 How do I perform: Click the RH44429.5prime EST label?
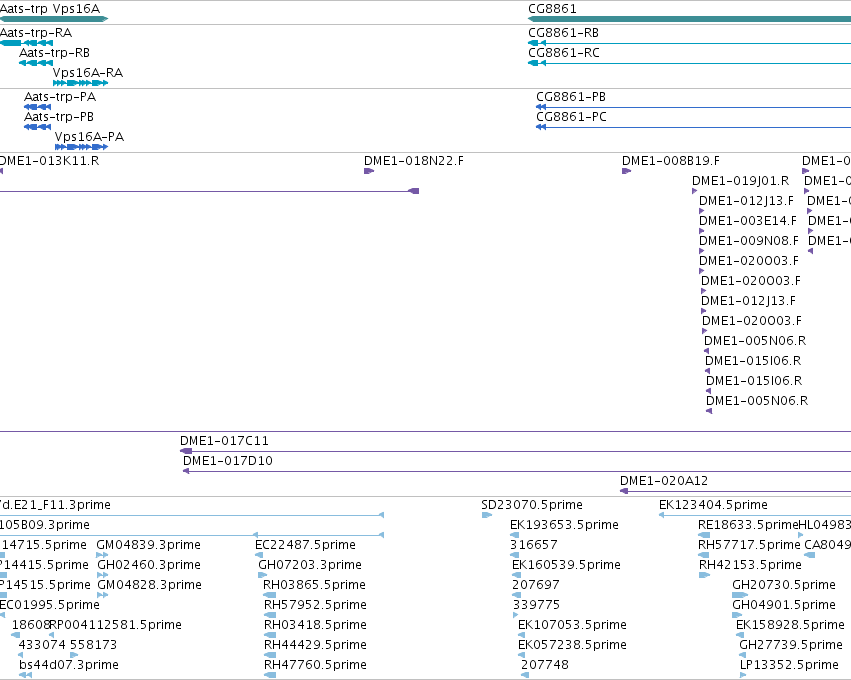coord(315,645)
